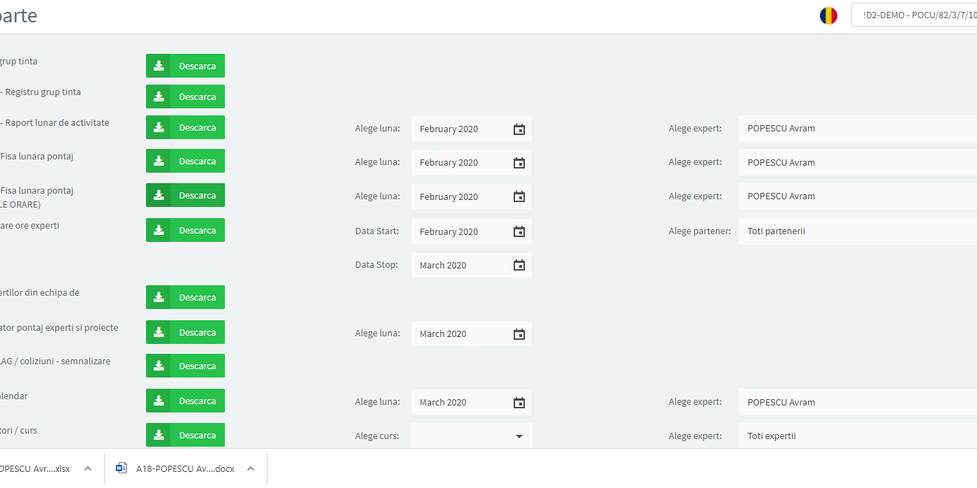Open calendar icon for the calendar row month
Screen dimensions: 977x488
pyautogui.click(x=519, y=403)
